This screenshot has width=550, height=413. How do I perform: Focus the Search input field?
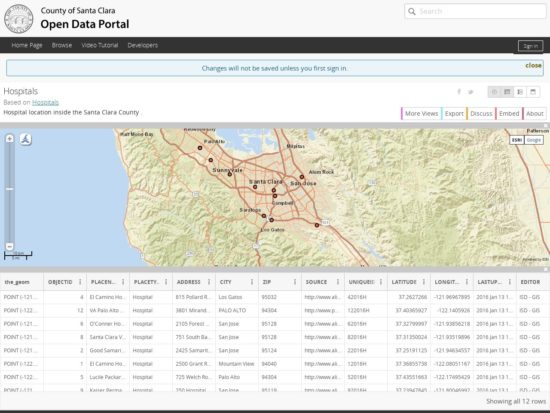pos(475,12)
